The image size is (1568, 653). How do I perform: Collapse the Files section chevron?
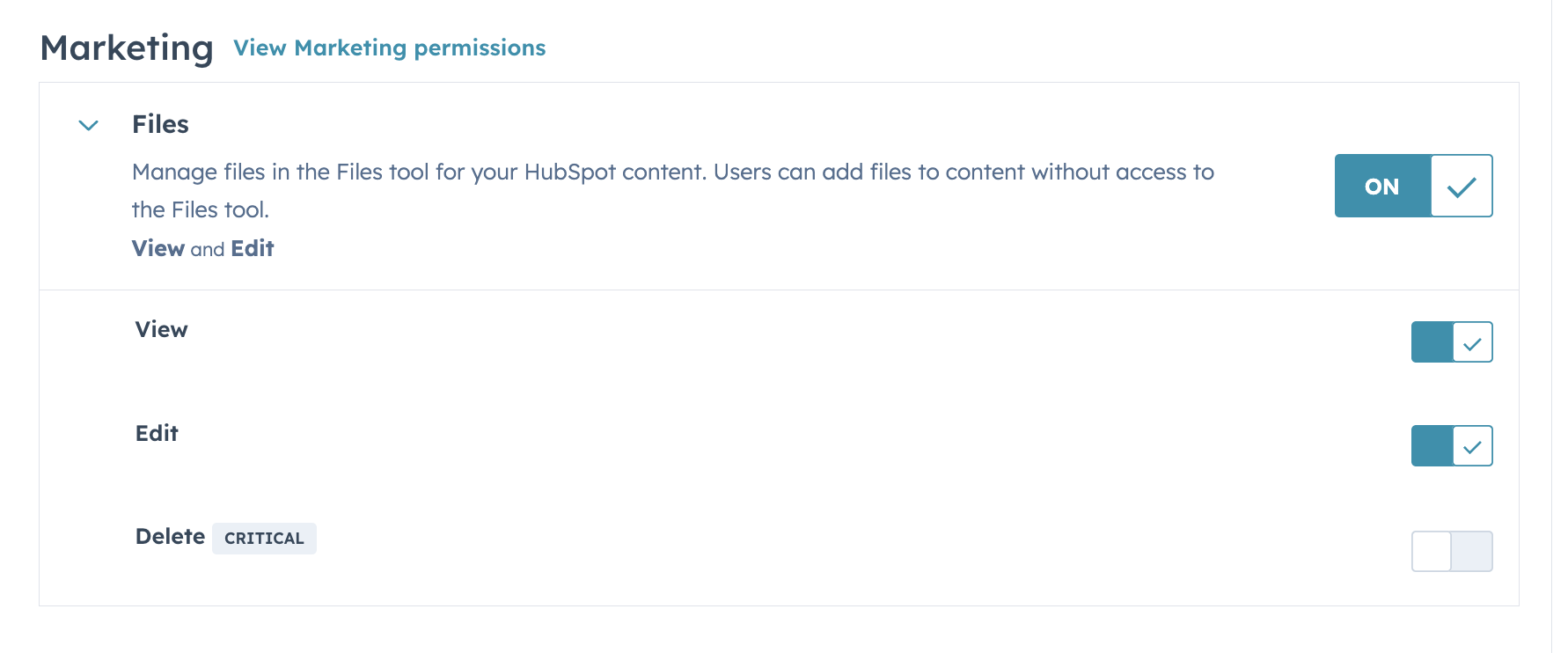89,125
